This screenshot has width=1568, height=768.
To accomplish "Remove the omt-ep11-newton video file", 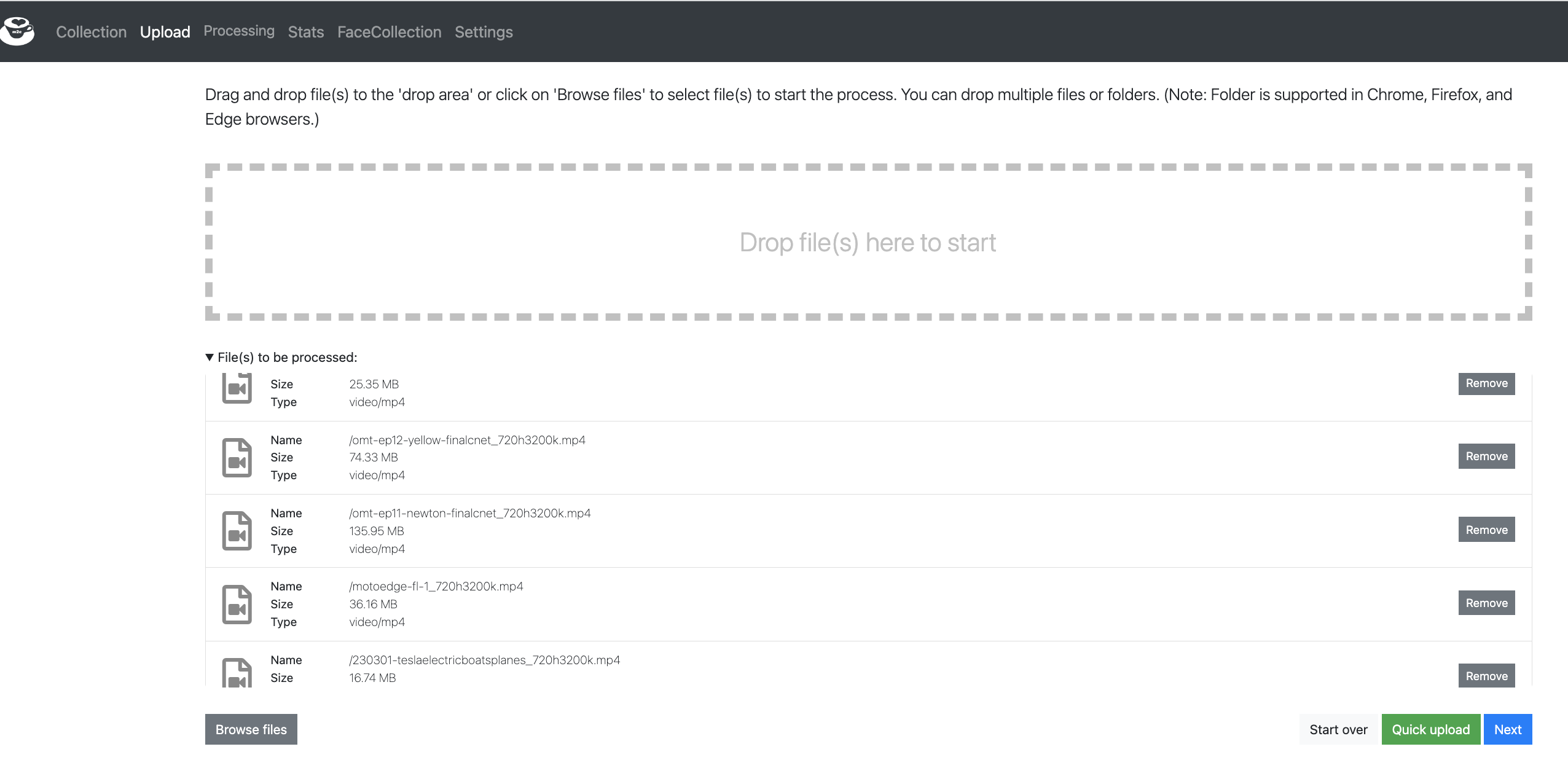I will pyautogui.click(x=1486, y=530).
